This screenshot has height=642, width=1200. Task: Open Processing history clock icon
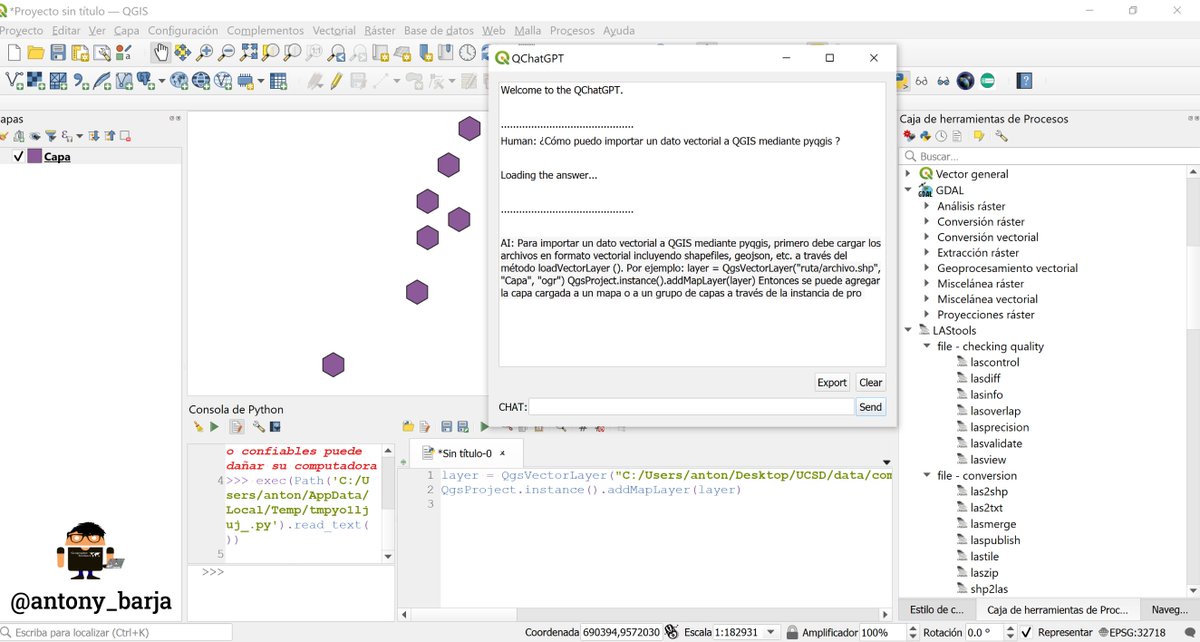click(x=941, y=136)
